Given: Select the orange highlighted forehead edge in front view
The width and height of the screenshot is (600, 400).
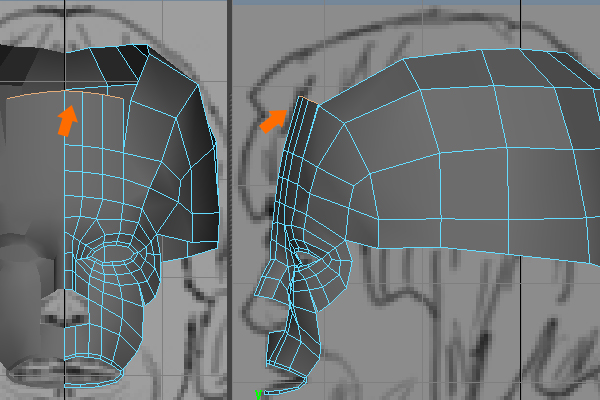Looking at the screenshot, I should pos(65,93).
